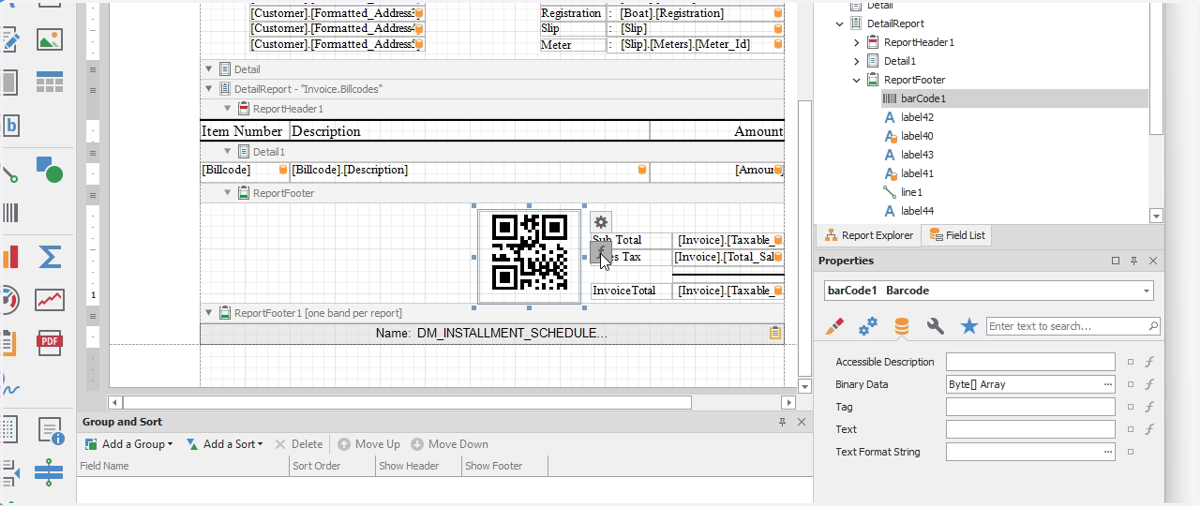Select the Sparkline chart toolbox control
Image resolution: width=1200 pixels, height=506 pixels.
[x=49, y=299]
